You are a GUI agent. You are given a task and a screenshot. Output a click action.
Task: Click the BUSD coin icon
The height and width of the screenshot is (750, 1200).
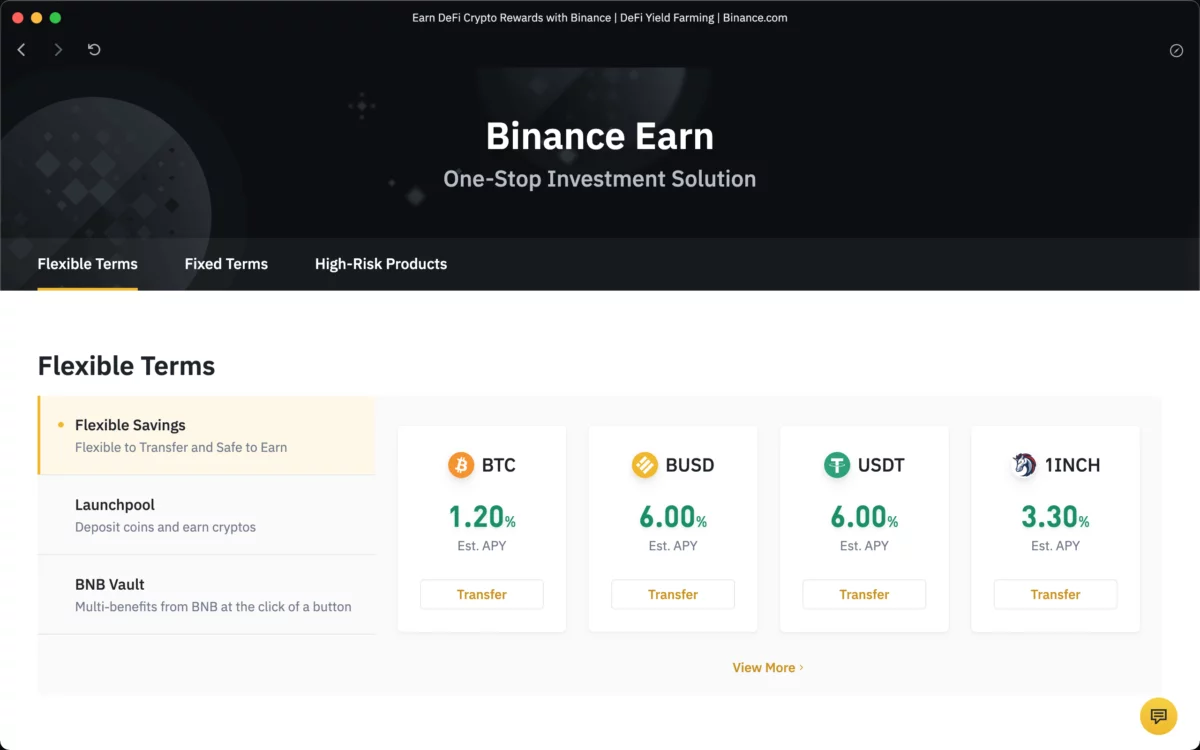[x=645, y=465]
